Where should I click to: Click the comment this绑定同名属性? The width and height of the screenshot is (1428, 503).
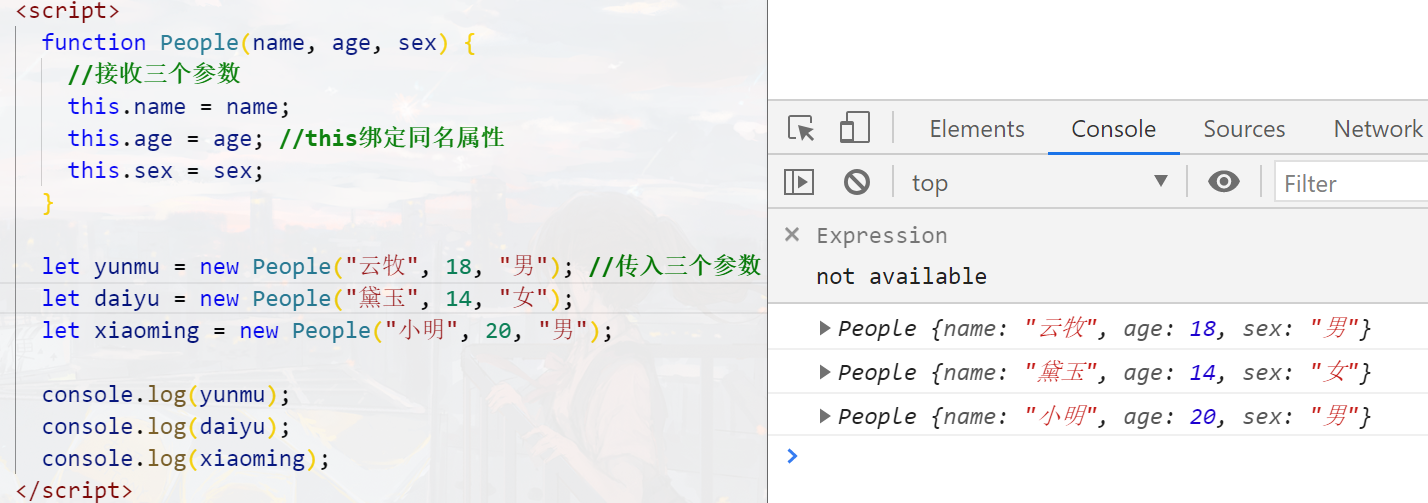[392, 138]
